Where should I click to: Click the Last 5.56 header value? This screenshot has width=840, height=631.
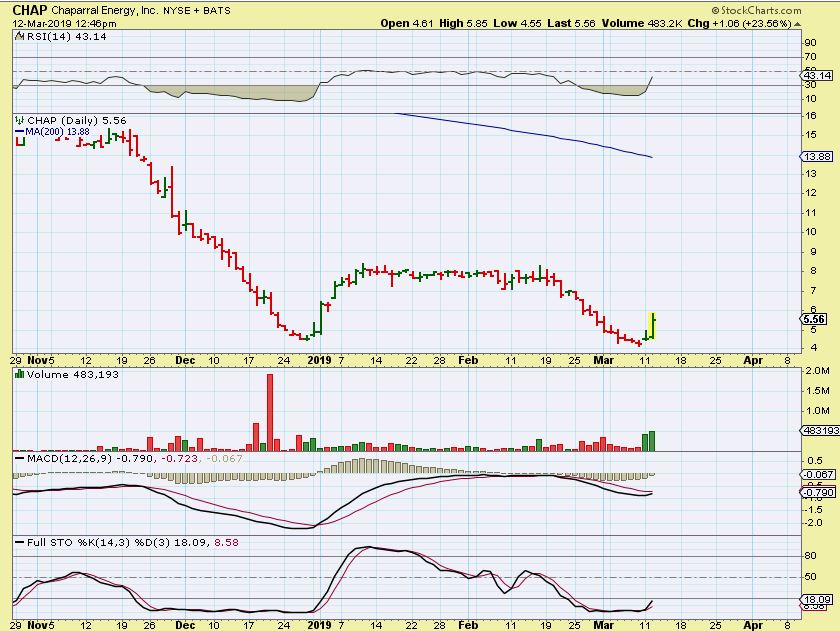pos(571,24)
